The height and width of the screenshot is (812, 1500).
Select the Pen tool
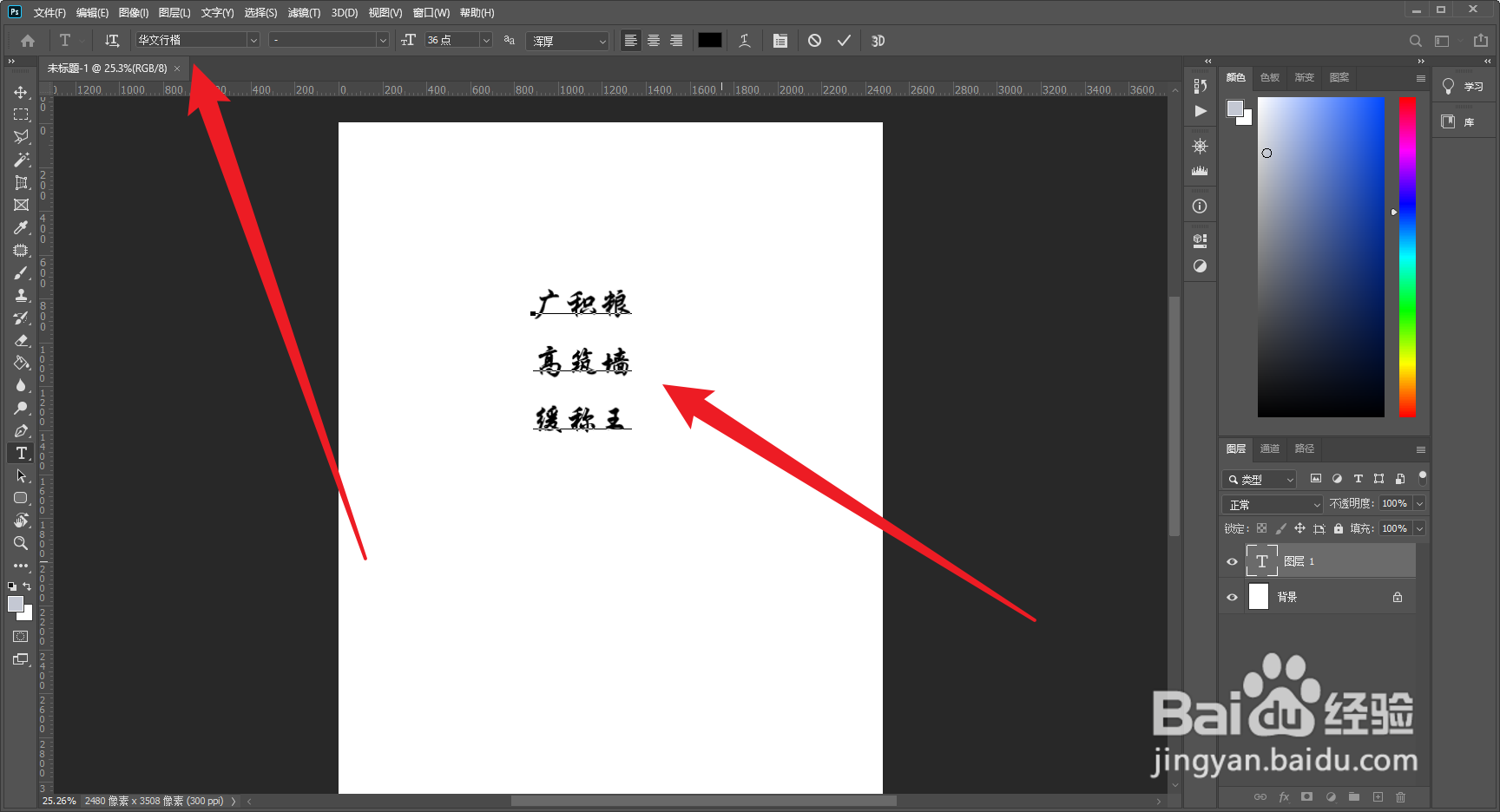pyautogui.click(x=21, y=430)
